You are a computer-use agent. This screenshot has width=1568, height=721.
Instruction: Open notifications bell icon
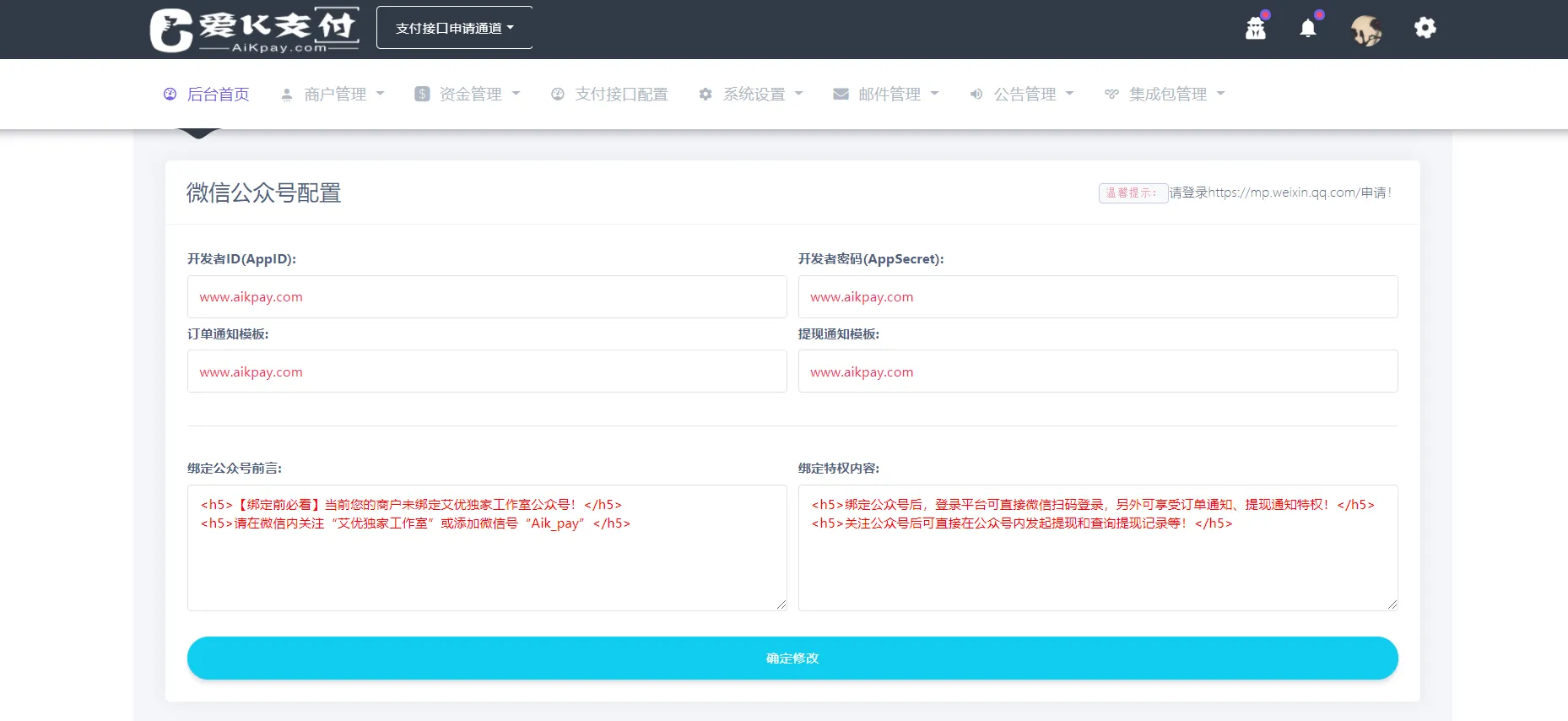click(1308, 28)
